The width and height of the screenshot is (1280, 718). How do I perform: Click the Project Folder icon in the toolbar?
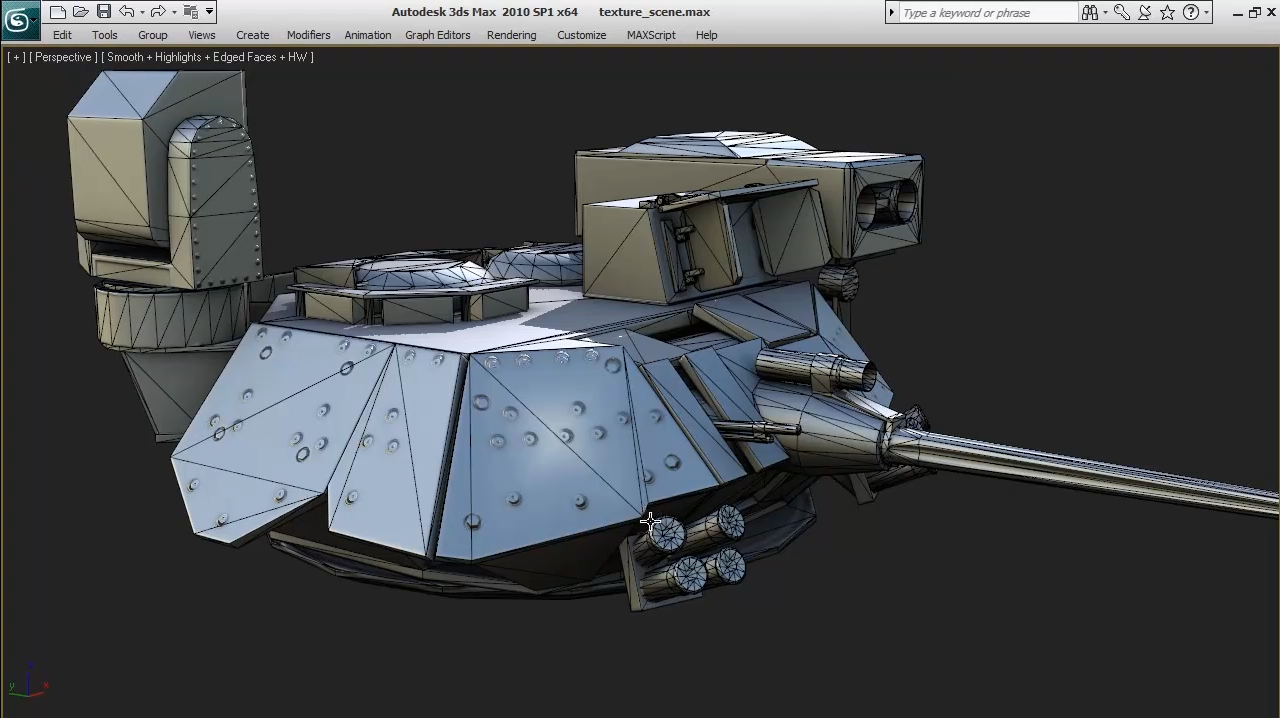[190, 12]
